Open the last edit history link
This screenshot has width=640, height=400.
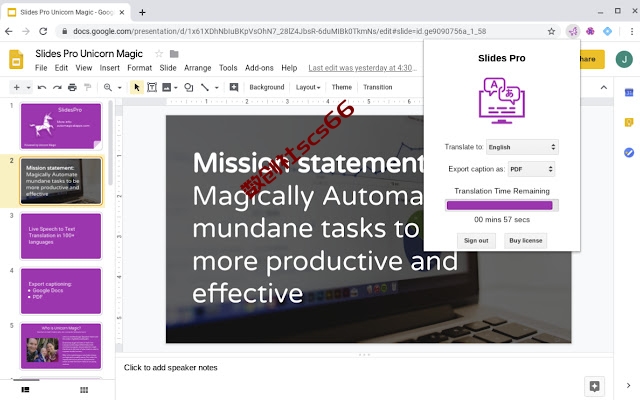(362, 68)
